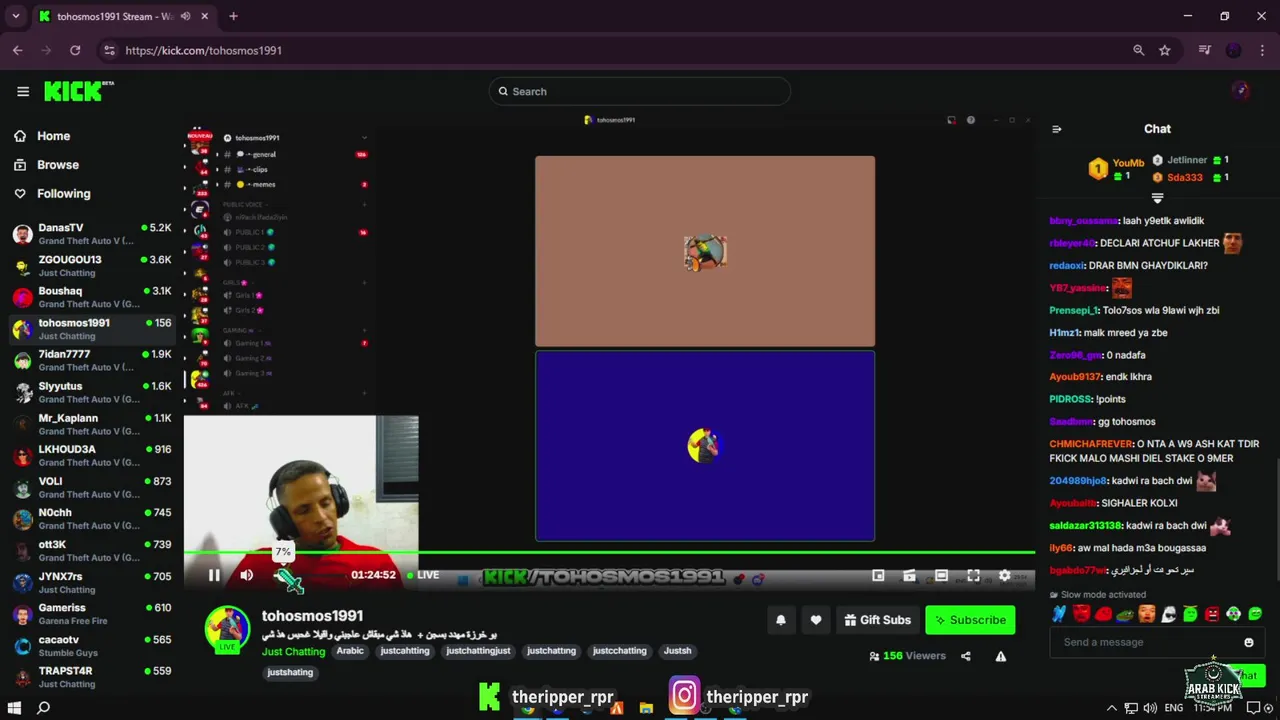Collapse the chat panel
Viewport: 1280px width, 720px height.
[x=1057, y=129]
